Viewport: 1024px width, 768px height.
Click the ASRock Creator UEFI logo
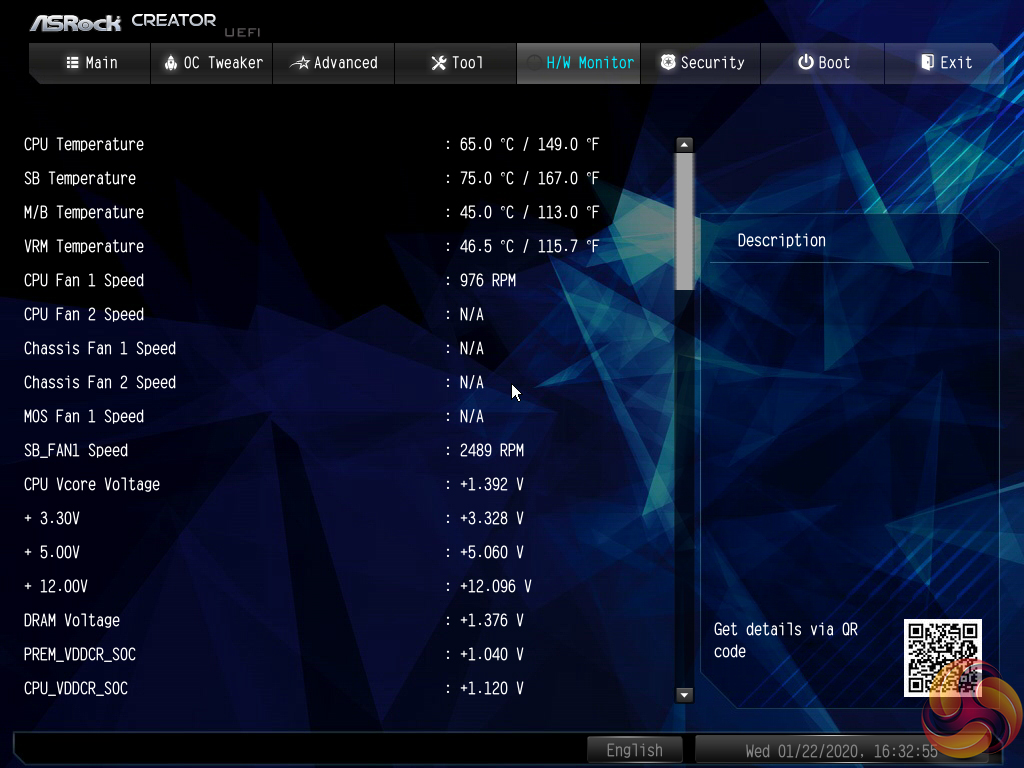pos(145,24)
